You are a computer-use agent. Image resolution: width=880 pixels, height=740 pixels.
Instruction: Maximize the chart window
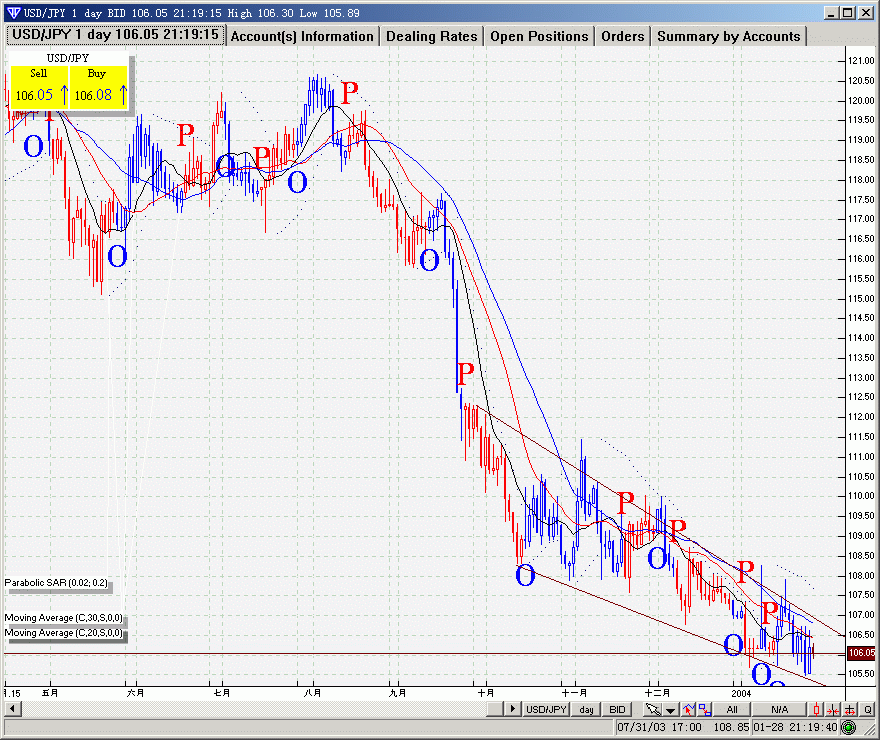pos(848,12)
